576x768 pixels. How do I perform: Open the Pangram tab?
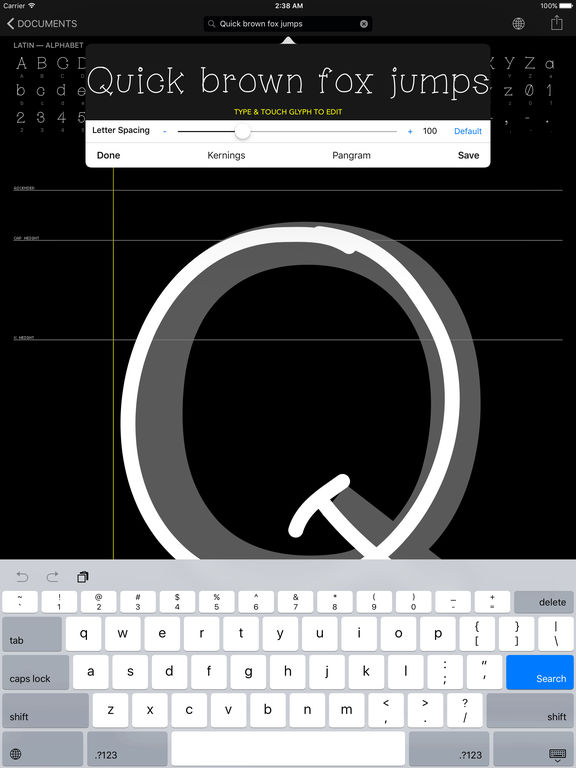(351, 155)
